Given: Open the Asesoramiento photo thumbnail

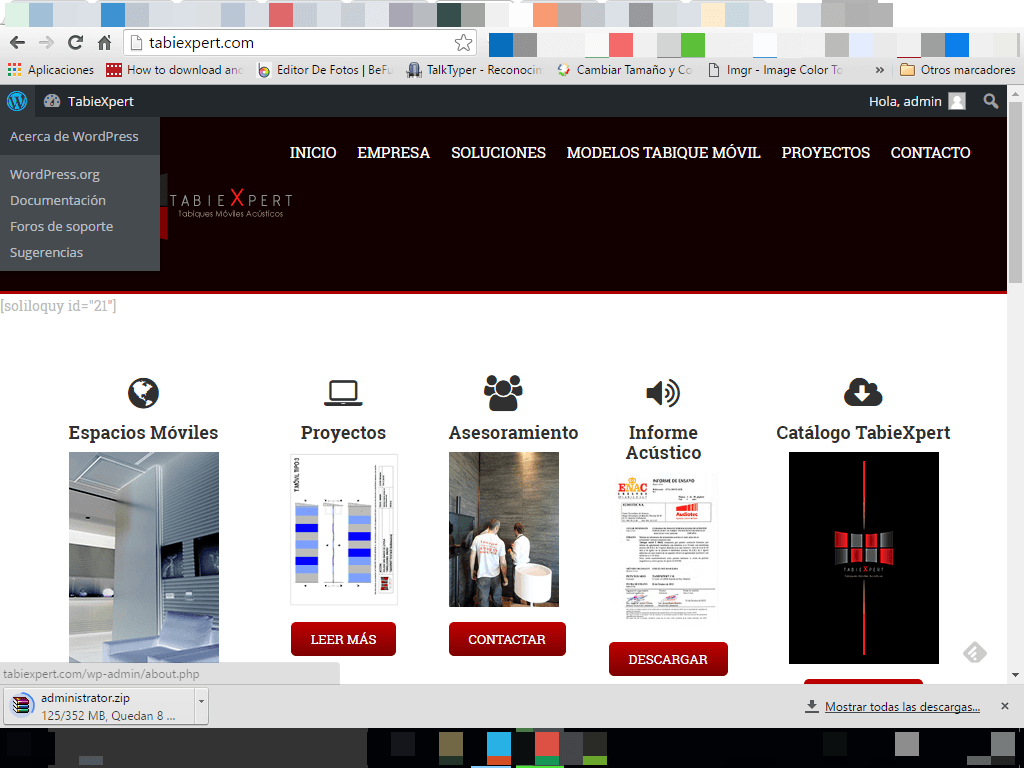Looking at the screenshot, I should click(x=504, y=529).
